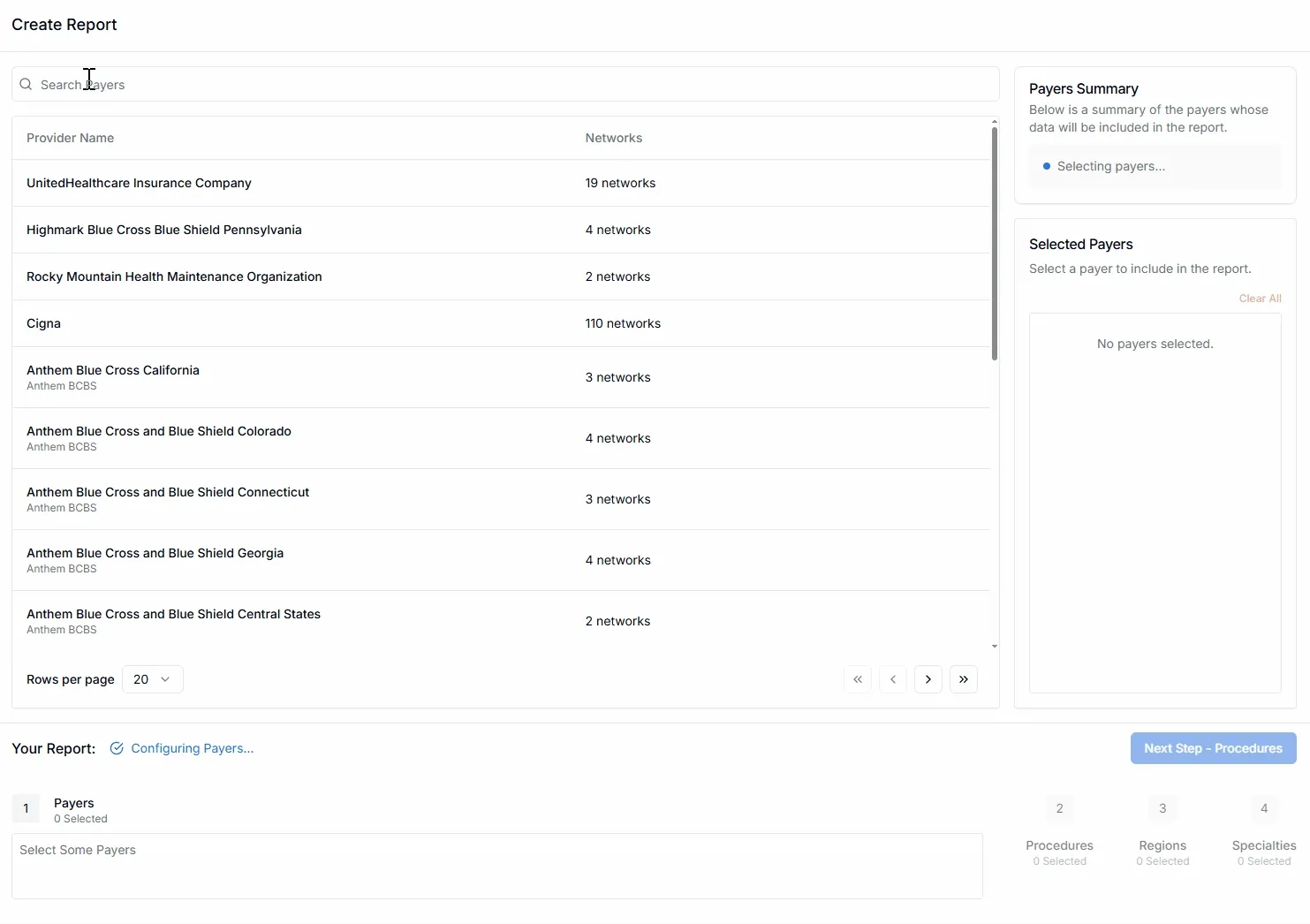This screenshot has height=924, width=1310.
Task: Click the Select Some Payers box
Action: pos(496,866)
